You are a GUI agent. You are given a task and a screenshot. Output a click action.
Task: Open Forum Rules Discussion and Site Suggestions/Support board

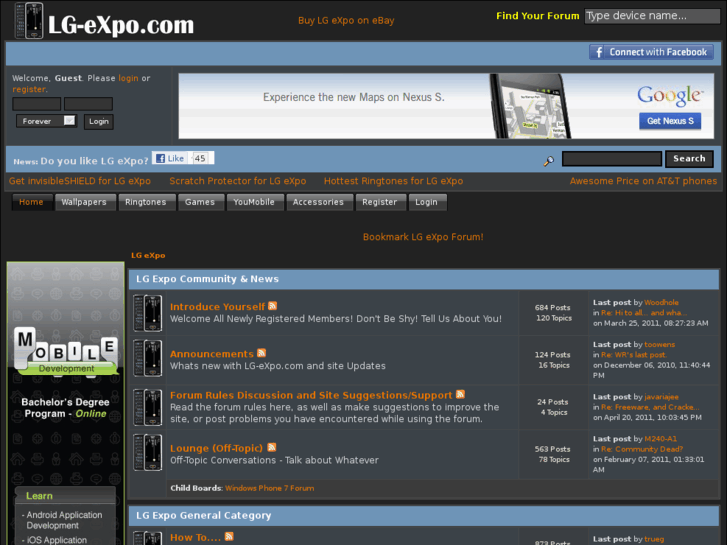tap(311, 395)
